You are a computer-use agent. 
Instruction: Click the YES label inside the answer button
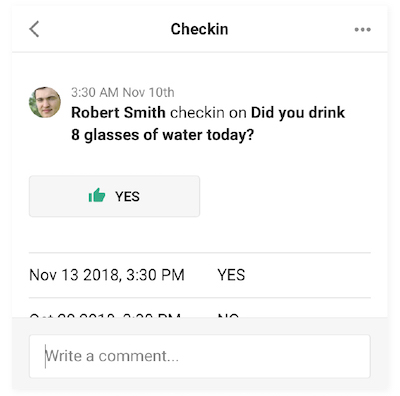(127, 196)
